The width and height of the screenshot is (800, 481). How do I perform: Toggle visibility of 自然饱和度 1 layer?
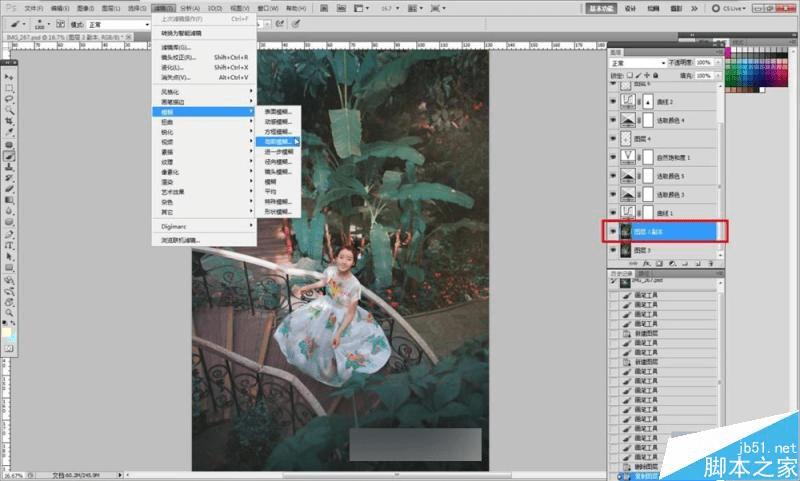coord(613,157)
